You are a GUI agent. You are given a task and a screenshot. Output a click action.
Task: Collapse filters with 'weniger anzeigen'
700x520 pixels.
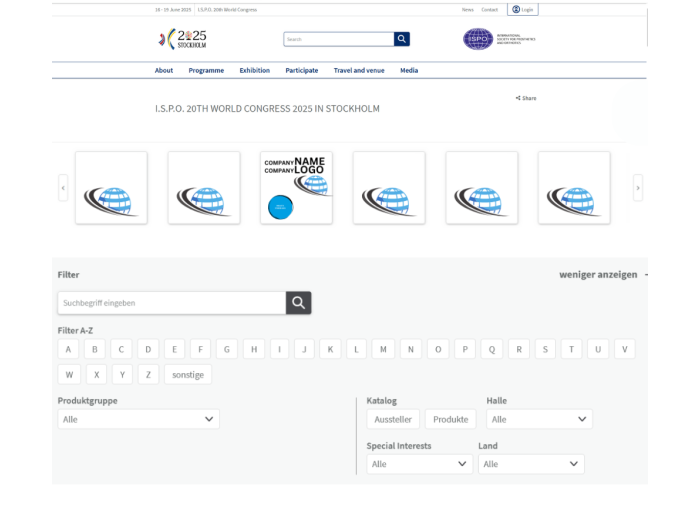point(598,274)
